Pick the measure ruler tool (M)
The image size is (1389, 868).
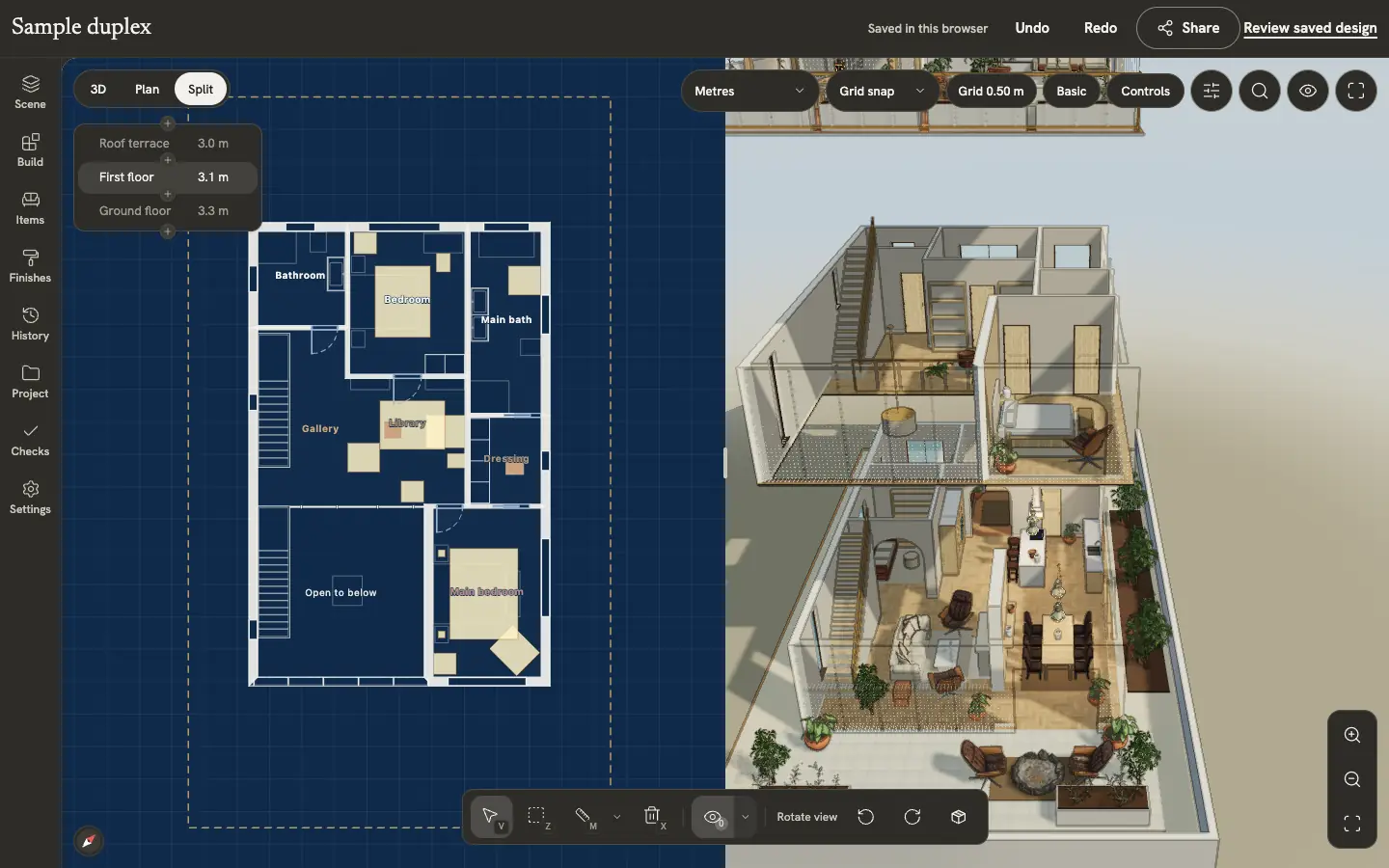point(585,818)
